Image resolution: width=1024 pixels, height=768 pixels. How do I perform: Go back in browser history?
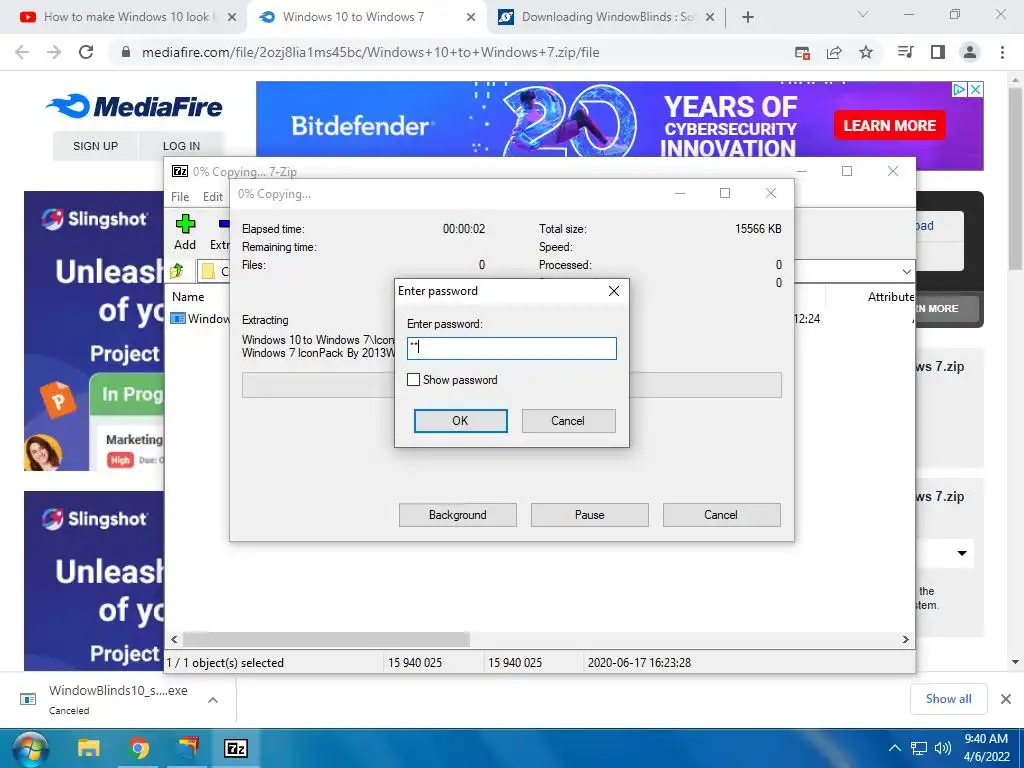[22, 52]
